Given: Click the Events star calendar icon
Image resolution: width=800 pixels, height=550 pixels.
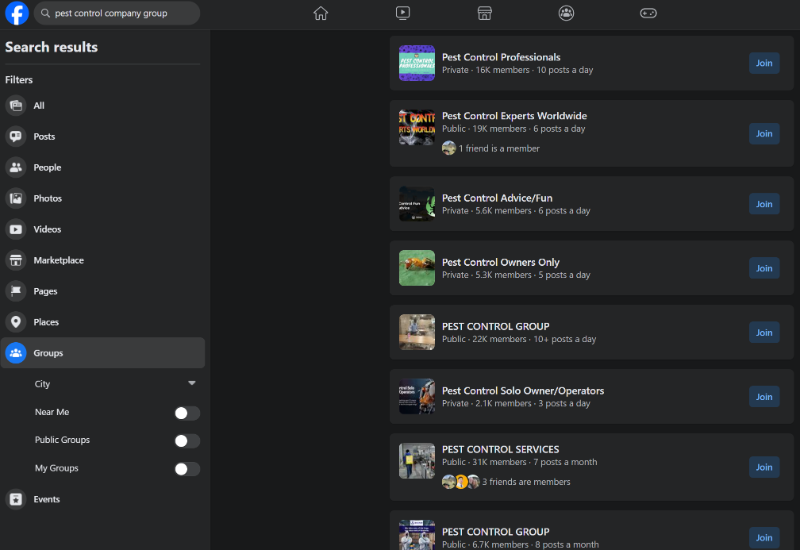Looking at the screenshot, I should pyautogui.click(x=16, y=499).
